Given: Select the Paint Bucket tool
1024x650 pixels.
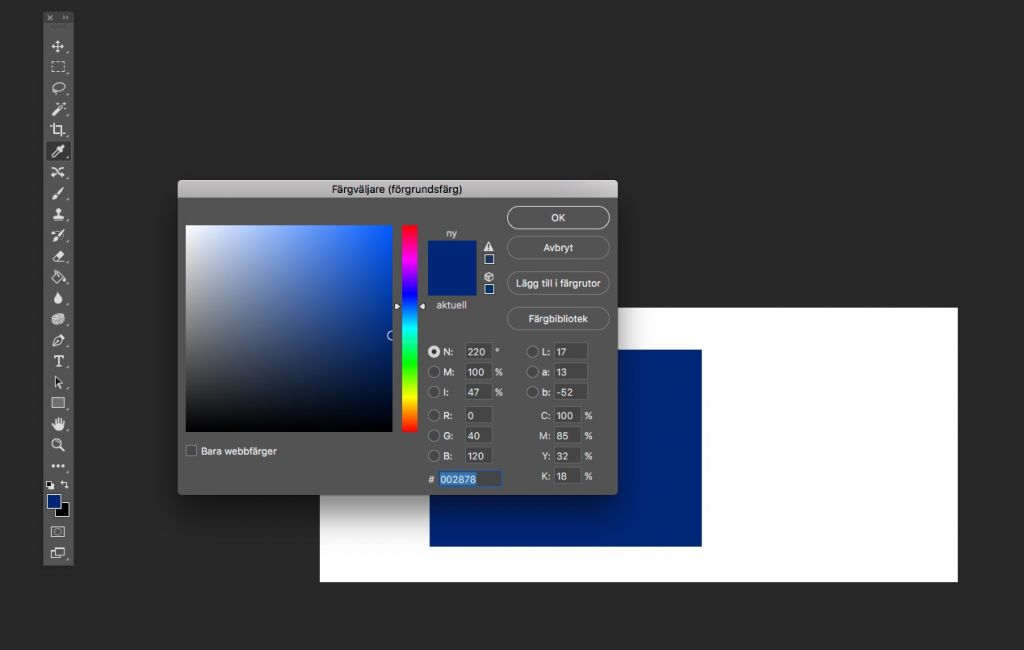Looking at the screenshot, I should point(58,277).
